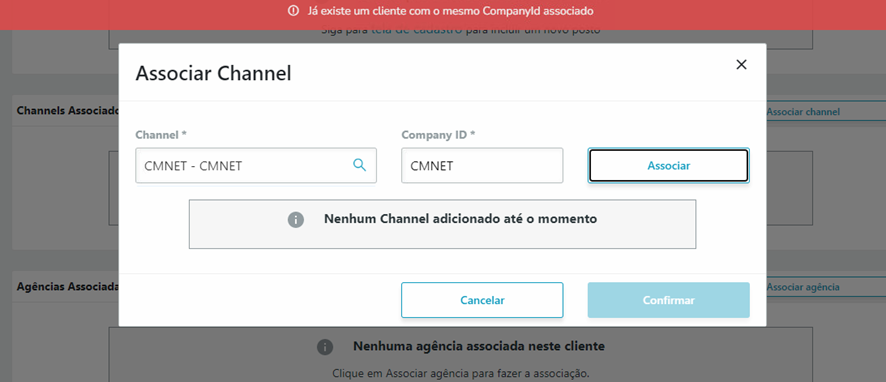Cancel the Associar Channel dialog

point(482,300)
